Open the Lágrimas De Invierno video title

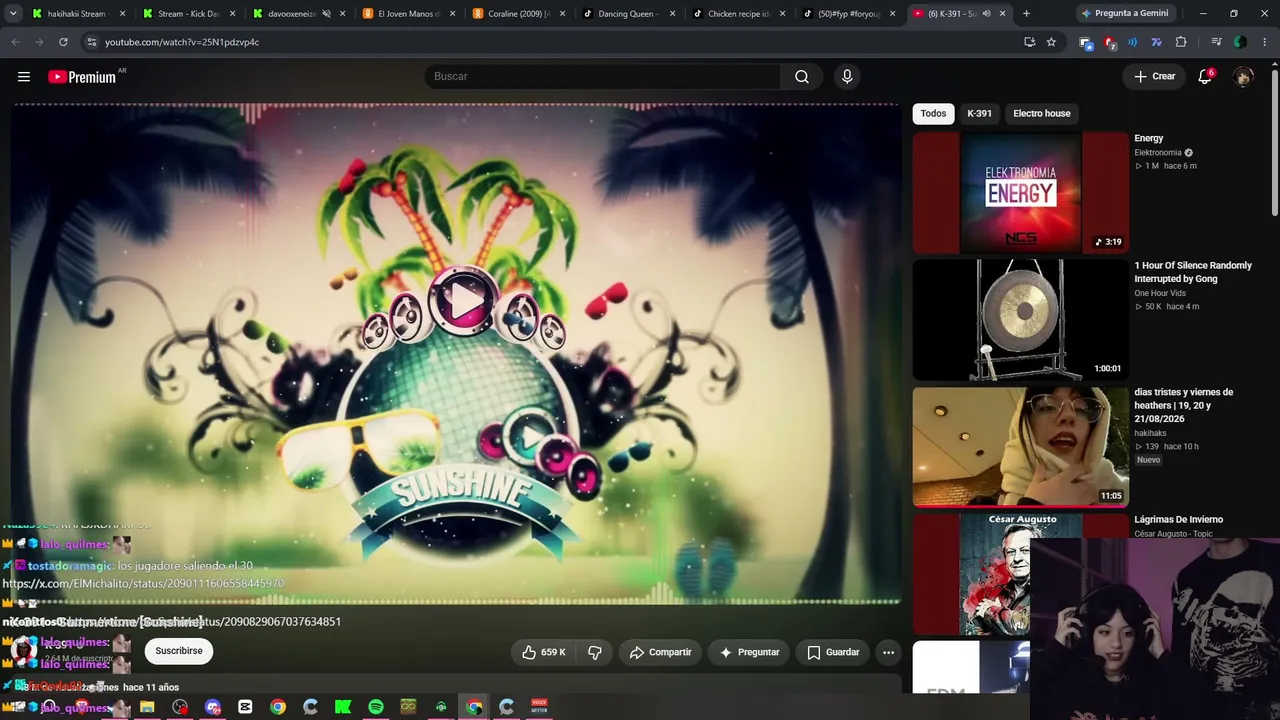point(1179,520)
